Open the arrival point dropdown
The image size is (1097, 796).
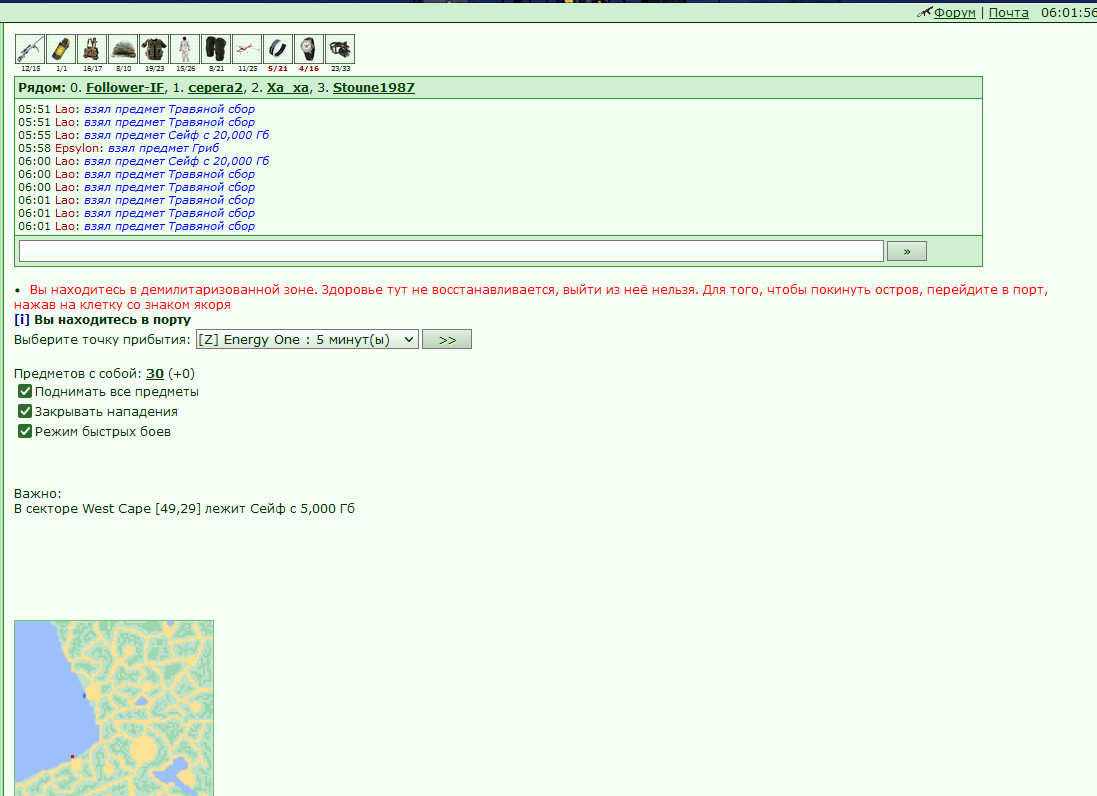pyautogui.click(x=307, y=339)
